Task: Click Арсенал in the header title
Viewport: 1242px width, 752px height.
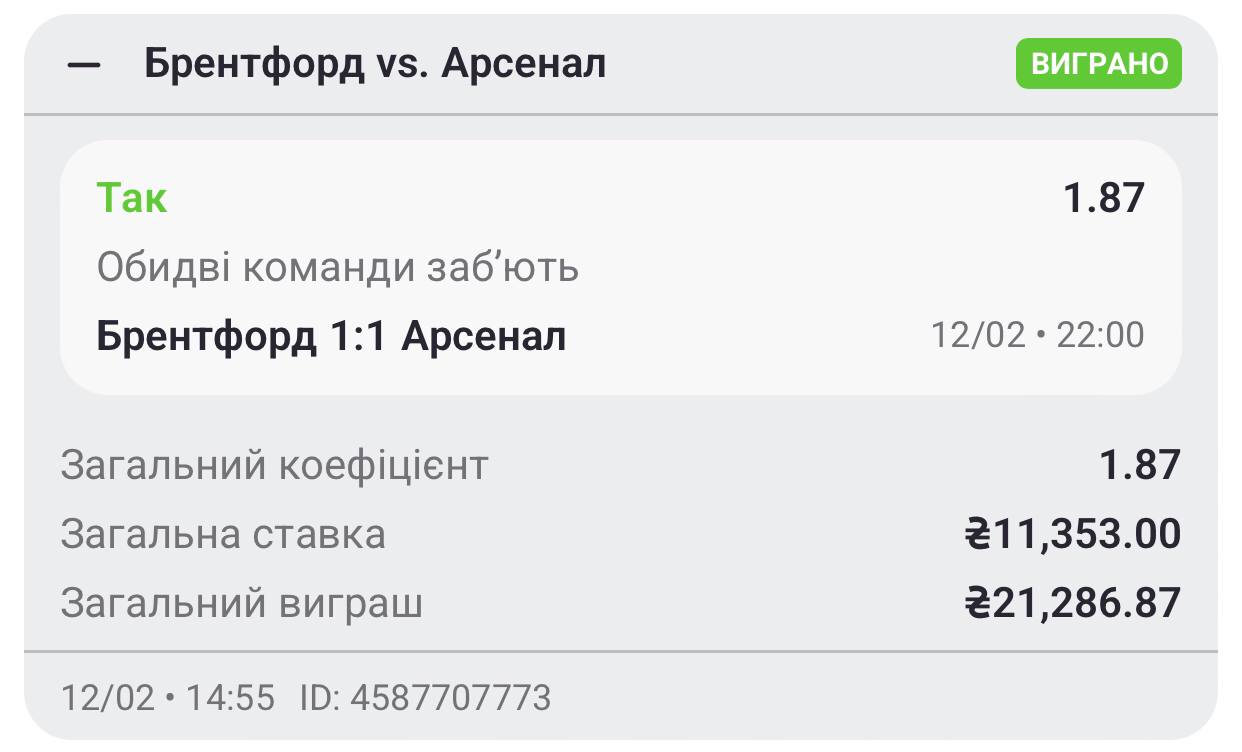Action: coord(523,64)
